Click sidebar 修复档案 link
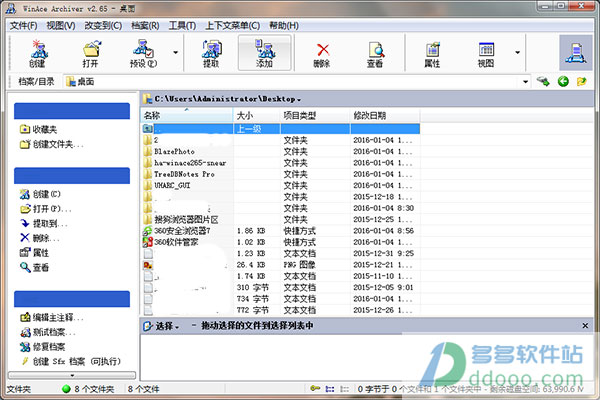The width and height of the screenshot is (600, 400). pyautogui.click(x=43, y=347)
